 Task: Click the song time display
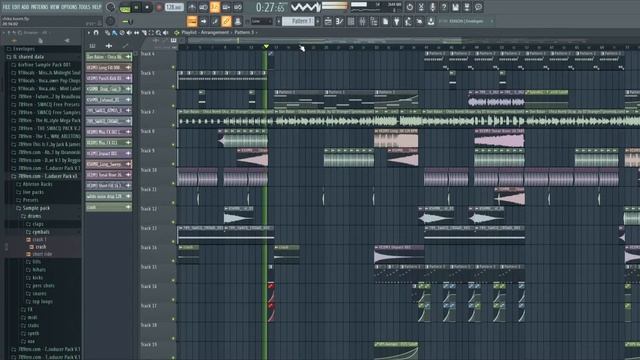coord(270,7)
